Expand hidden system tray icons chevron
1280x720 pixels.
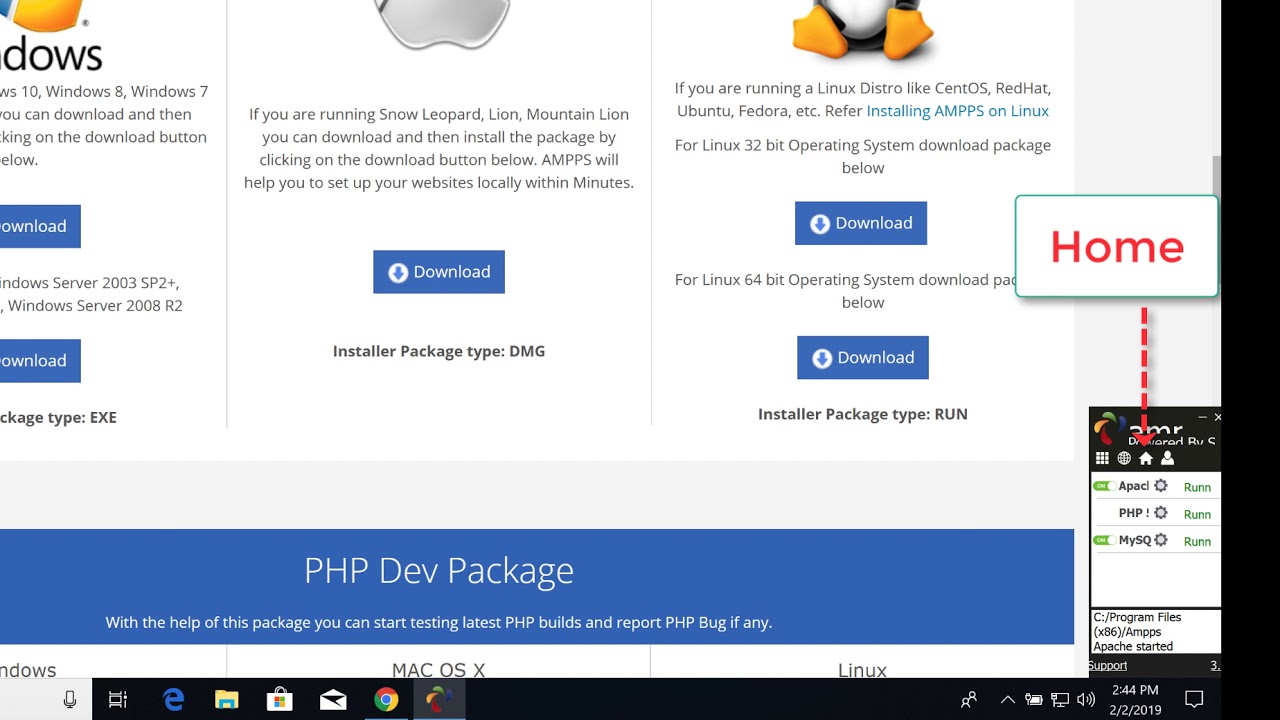pyautogui.click(x=1007, y=700)
